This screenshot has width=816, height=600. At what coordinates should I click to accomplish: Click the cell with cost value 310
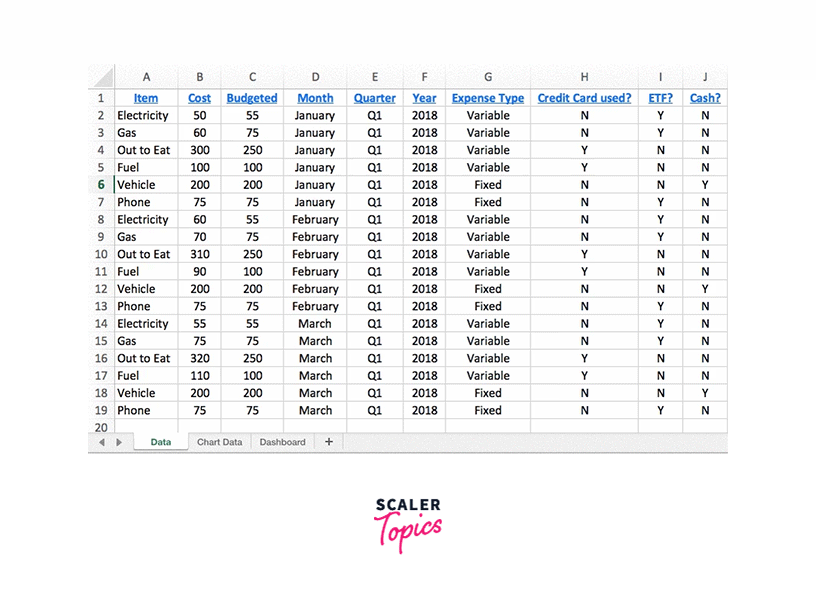coord(200,254)
